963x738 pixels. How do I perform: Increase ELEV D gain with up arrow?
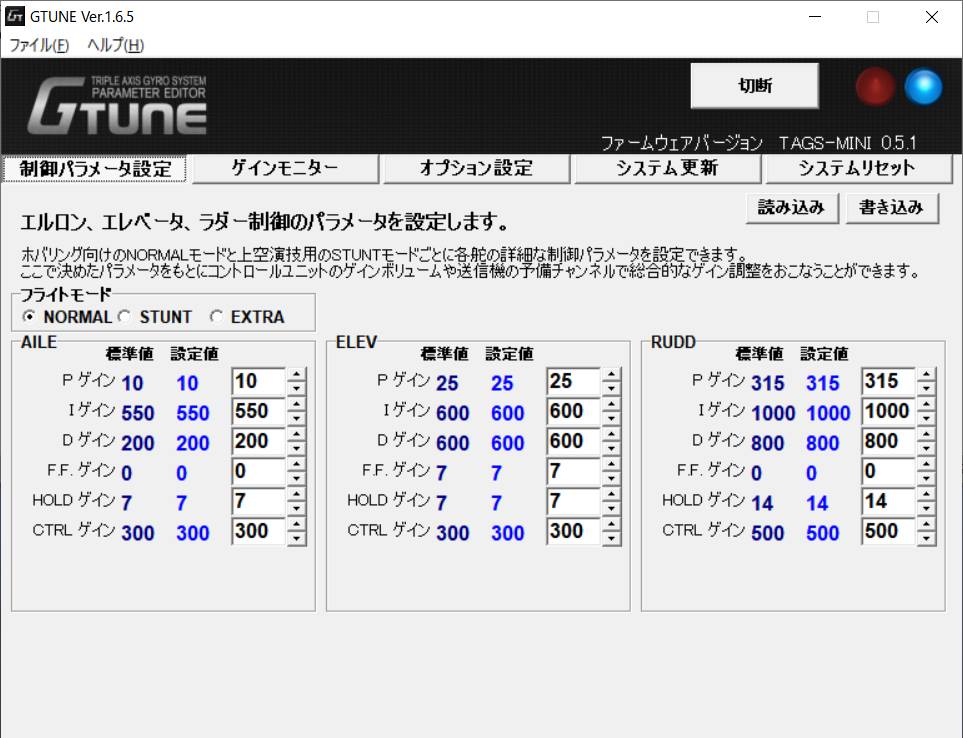[x=611, y=434]
